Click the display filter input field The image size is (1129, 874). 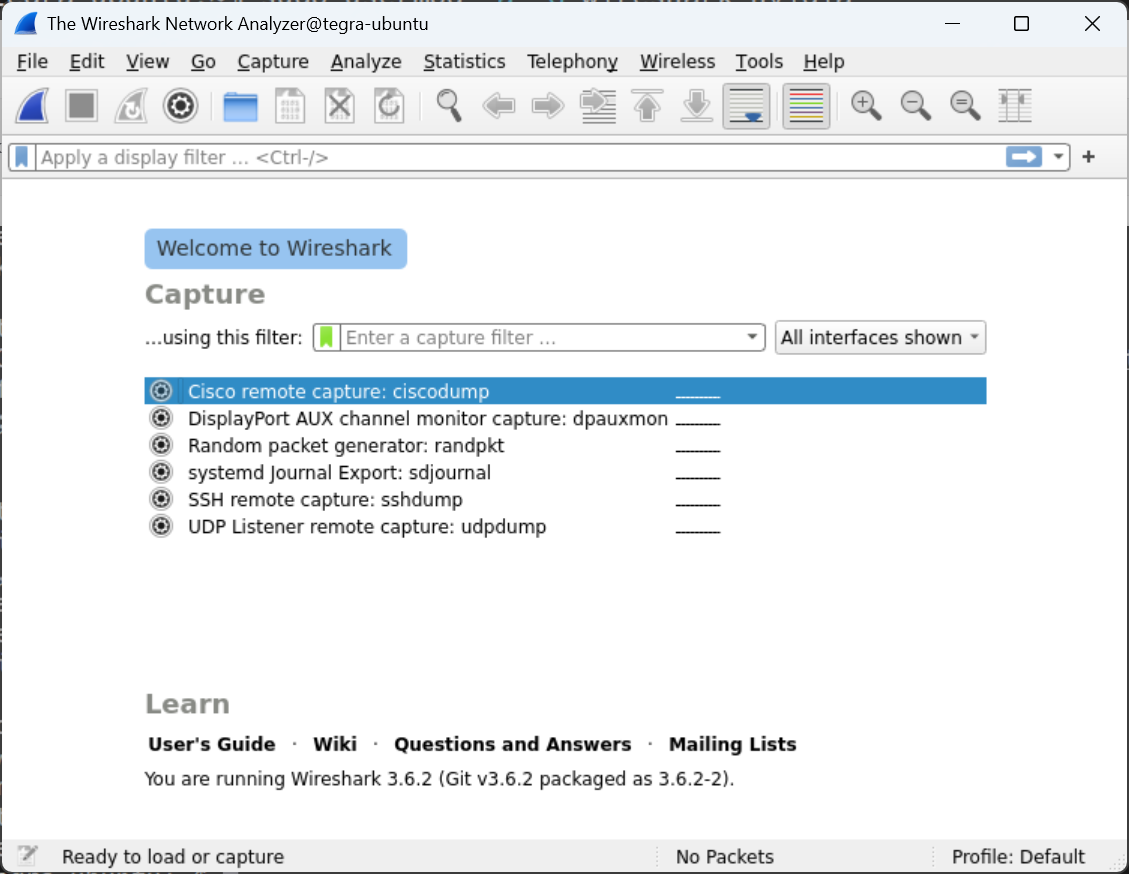coord(518,157)
